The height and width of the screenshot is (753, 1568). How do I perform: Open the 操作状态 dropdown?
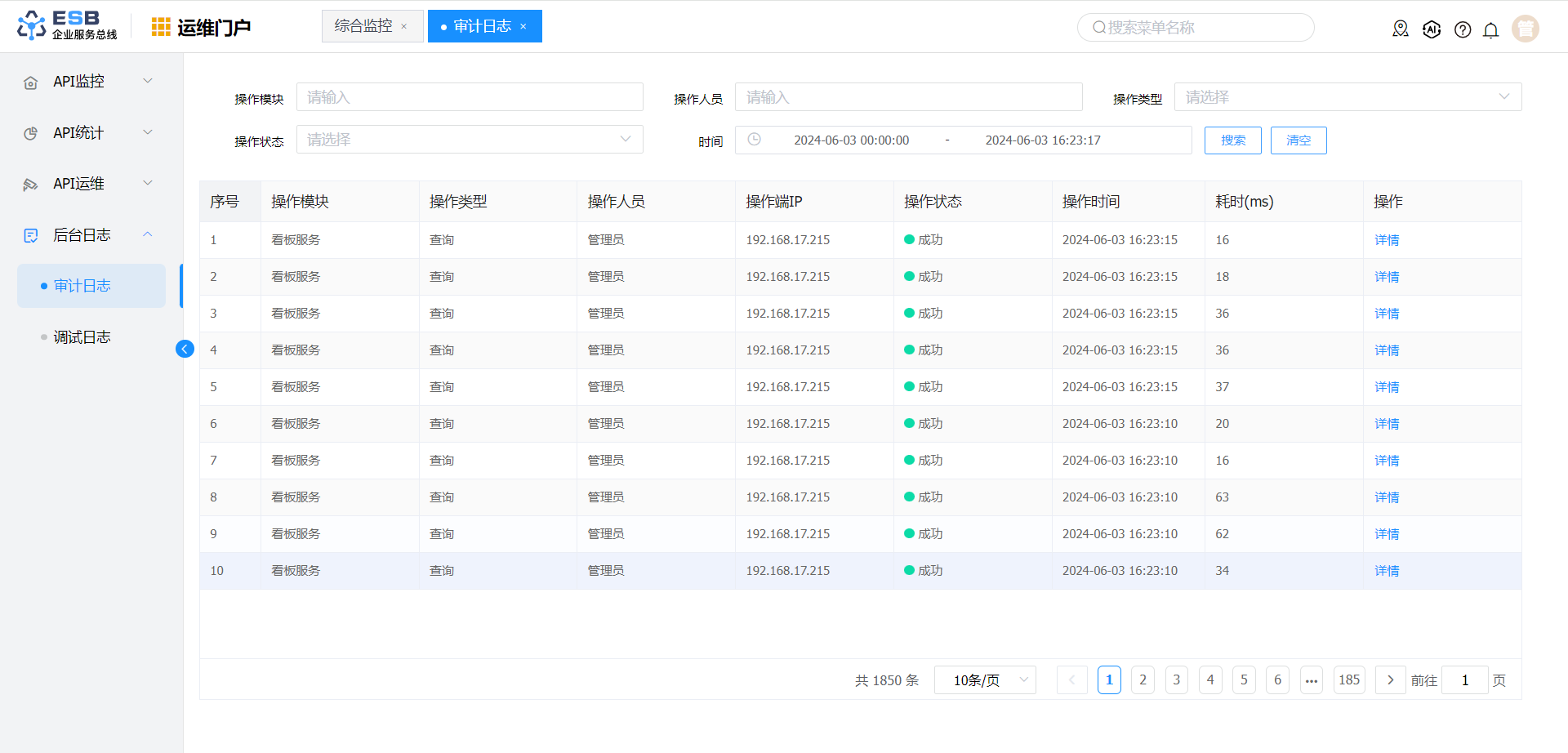coord(469,140)
